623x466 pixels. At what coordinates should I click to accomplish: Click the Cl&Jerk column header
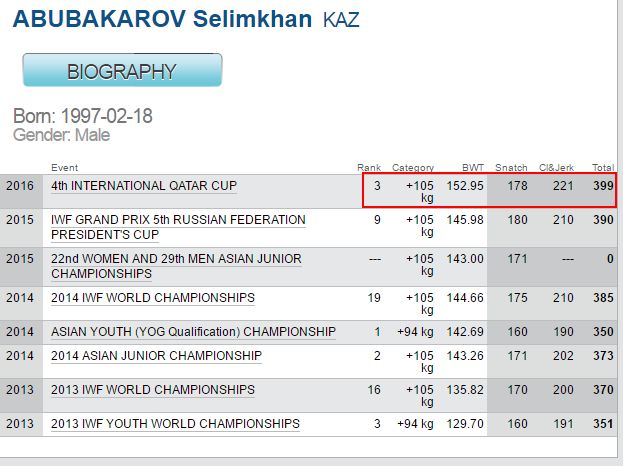tap(554, 167)
